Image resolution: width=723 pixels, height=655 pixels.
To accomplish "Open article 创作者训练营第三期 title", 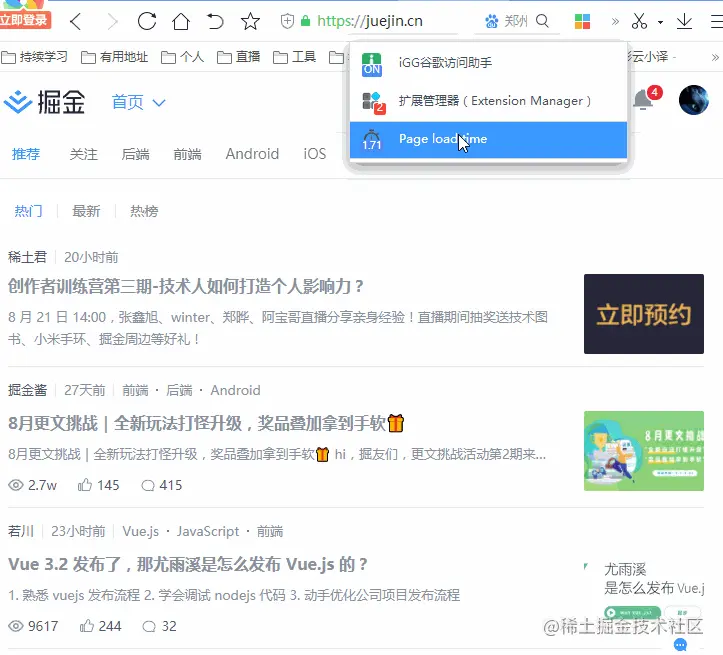I will click(x=186, y=287).
